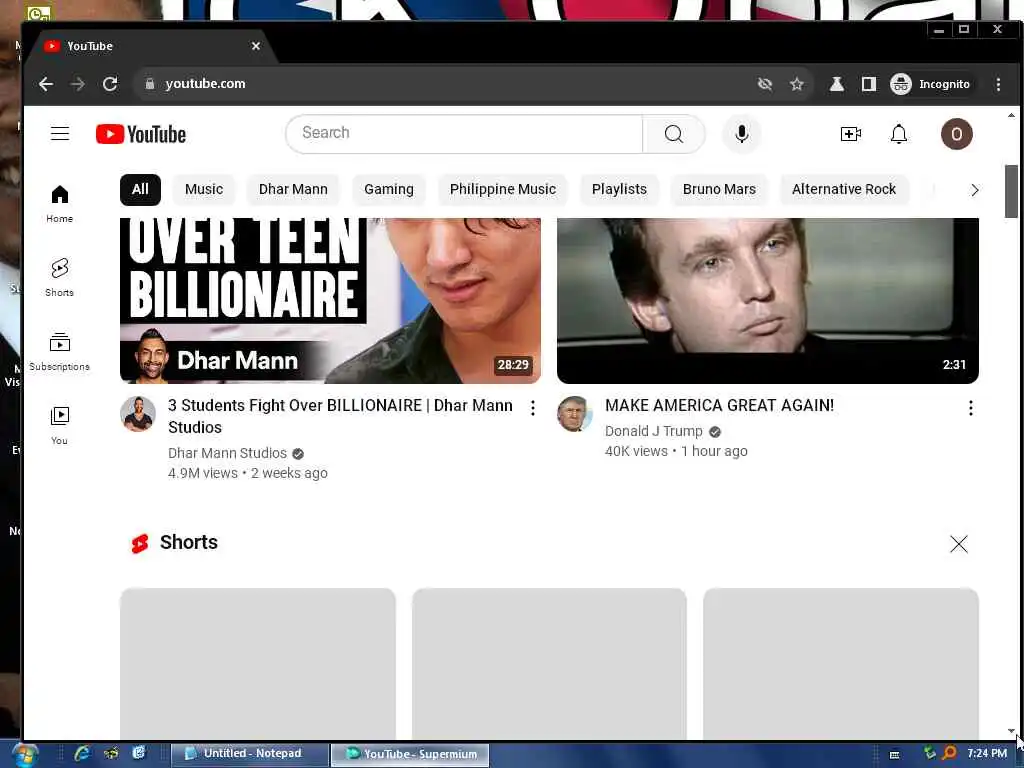The image size is (1024, 768).
Task: Open the You section in sidebar
Action: (x=59, y=426)
